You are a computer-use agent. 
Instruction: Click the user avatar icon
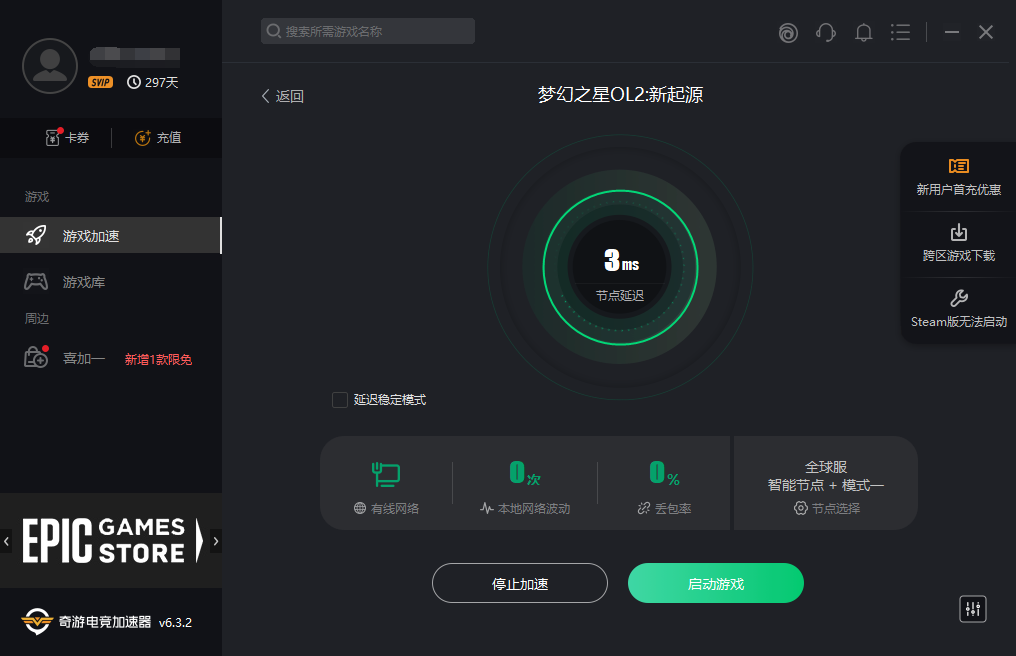[x=50, y=66]
